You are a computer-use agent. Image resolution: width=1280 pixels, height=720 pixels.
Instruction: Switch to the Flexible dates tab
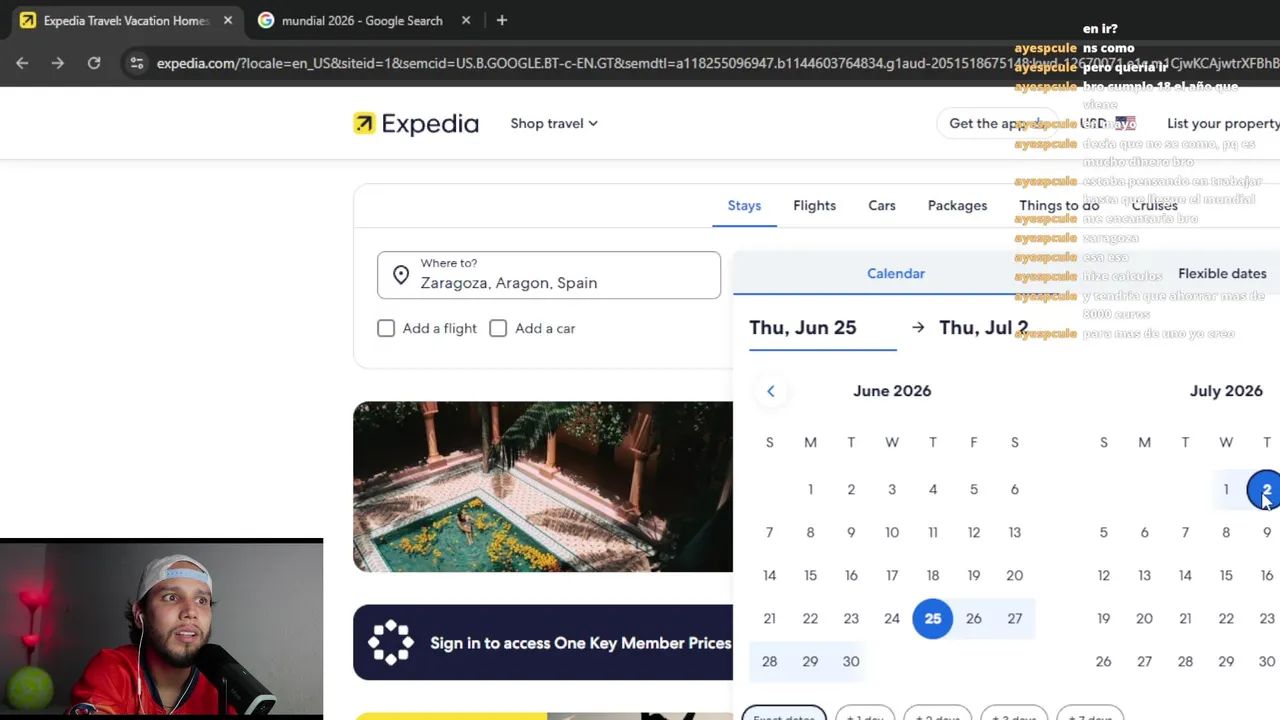tap(1222, 273)
